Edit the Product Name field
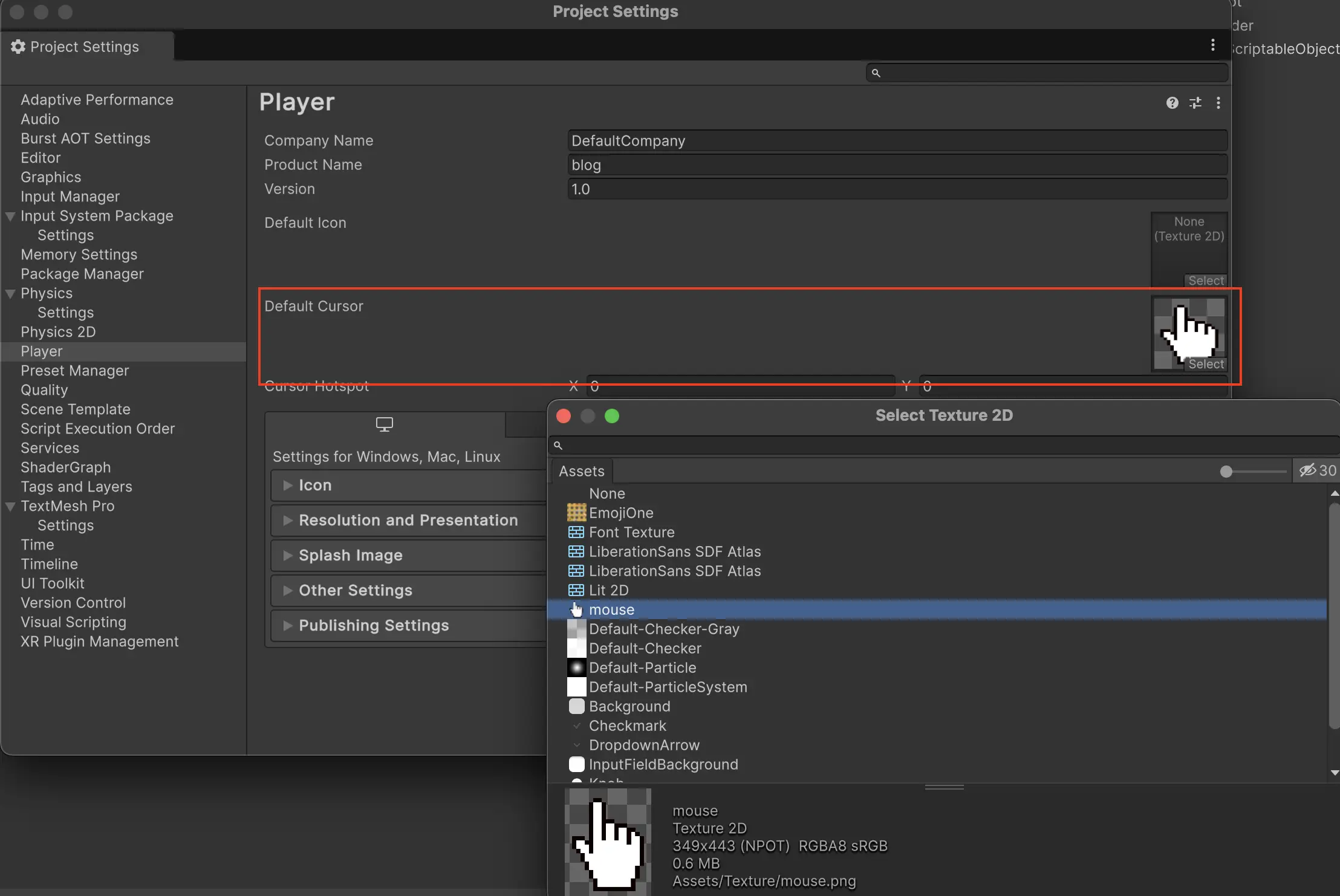Viewport: 1340px width, 896px height. 897,165
